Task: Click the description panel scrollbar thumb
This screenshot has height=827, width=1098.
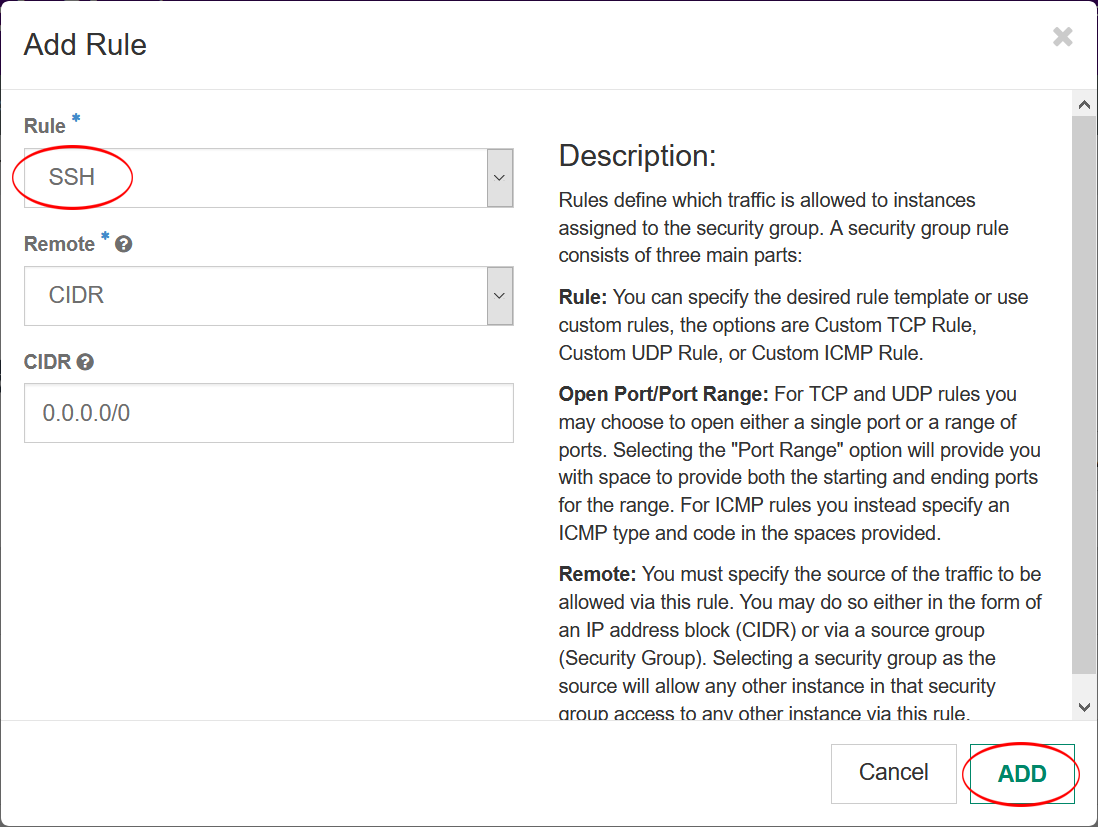Action: tap(1083, 390)
